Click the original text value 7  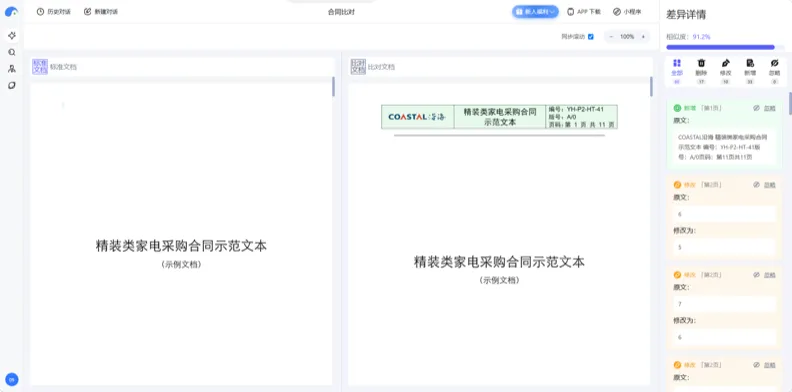(724, 304)
